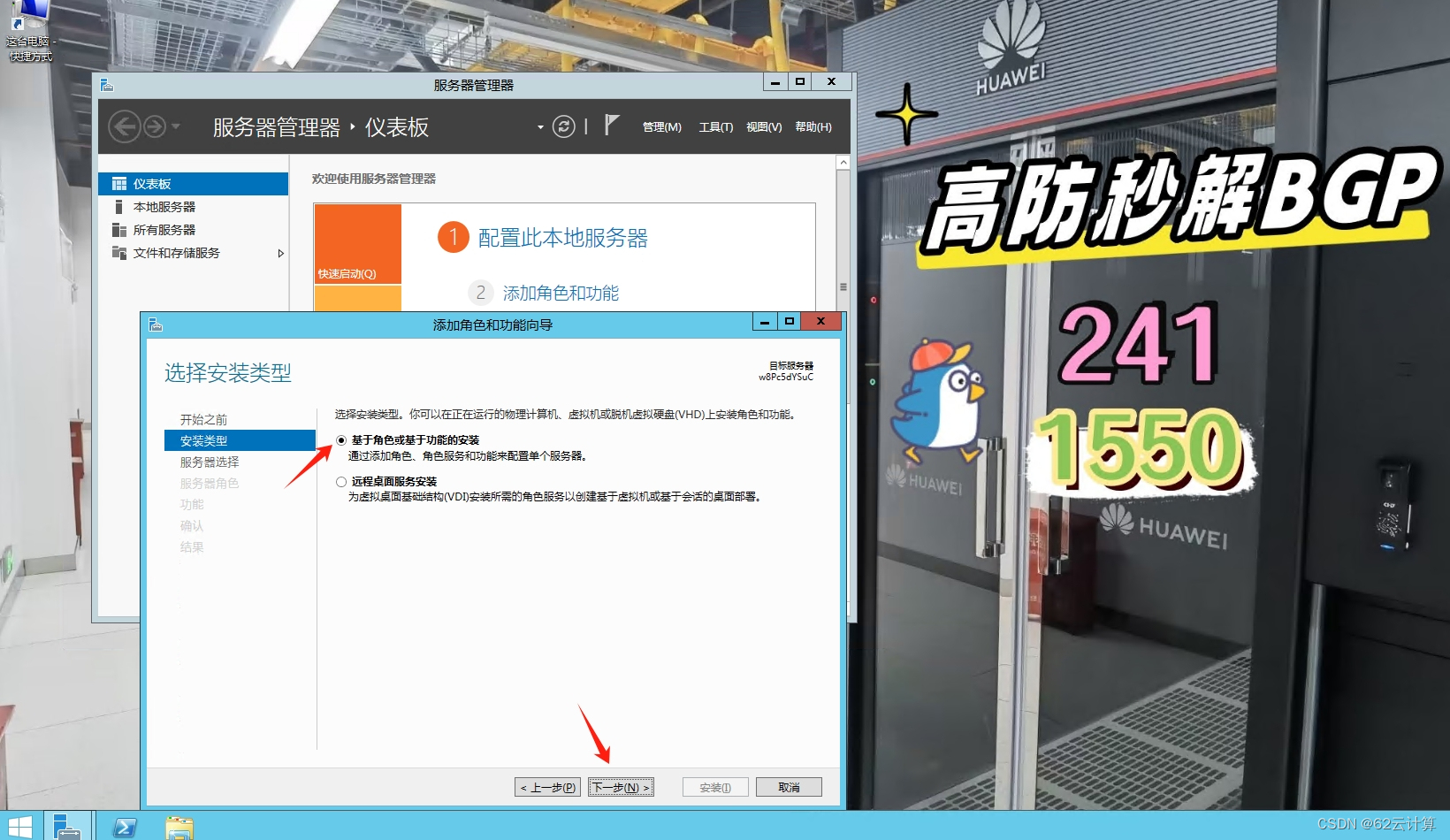Open the notifications flag icon
Image resolution: width=1450 pixels, height=840 pixels.
point(611,125)
